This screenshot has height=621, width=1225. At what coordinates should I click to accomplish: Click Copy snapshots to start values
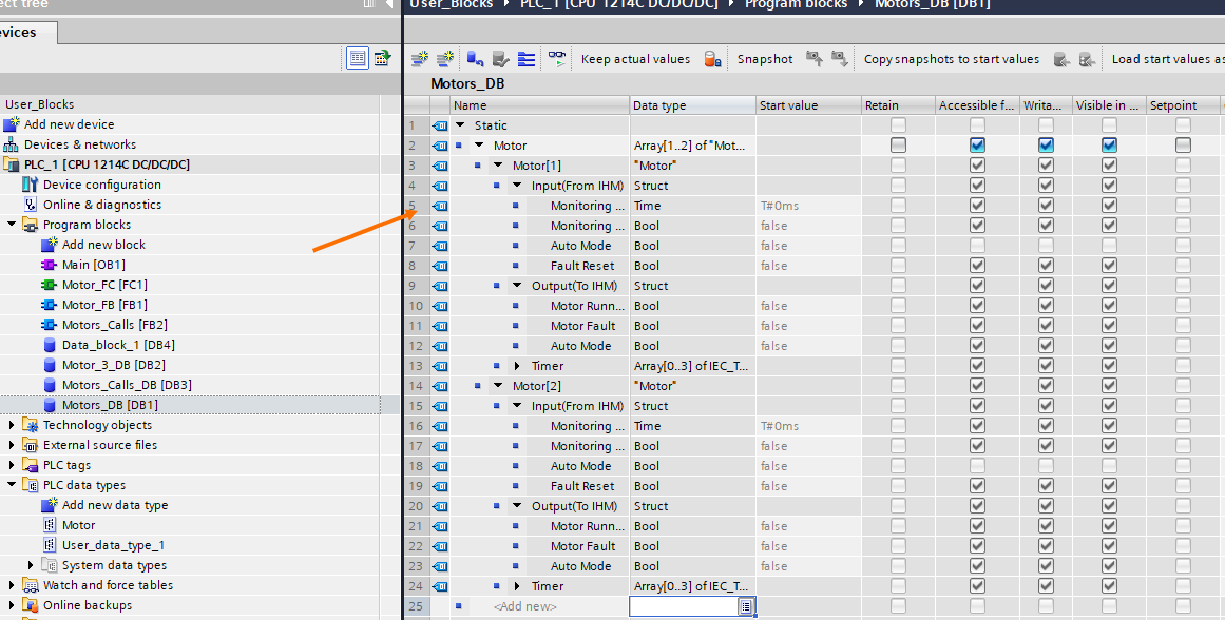pyautogui.click(x=951, y=59)
